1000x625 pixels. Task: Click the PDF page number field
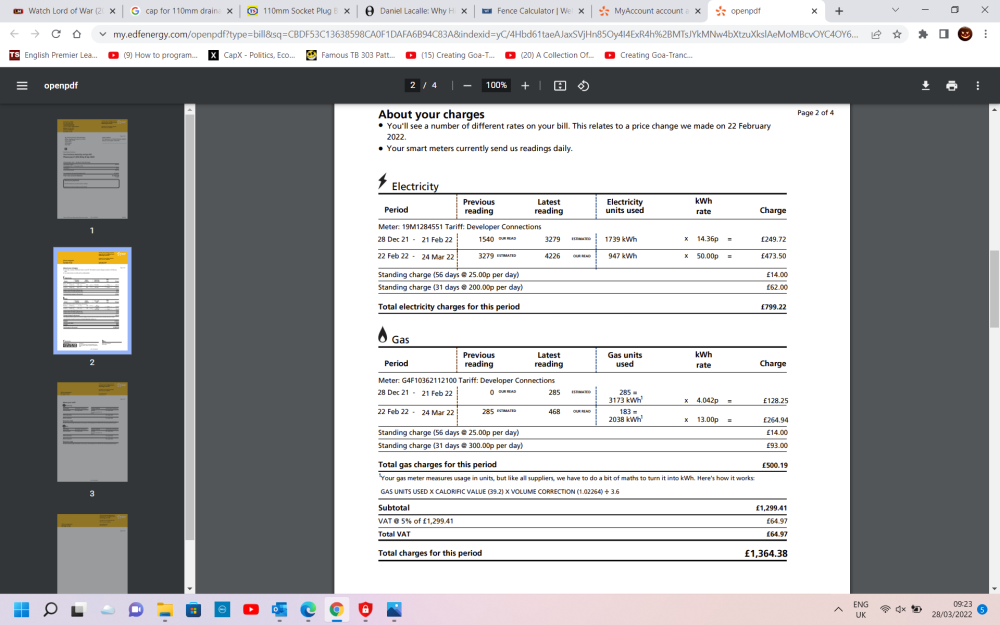click(x=413, y=85)
